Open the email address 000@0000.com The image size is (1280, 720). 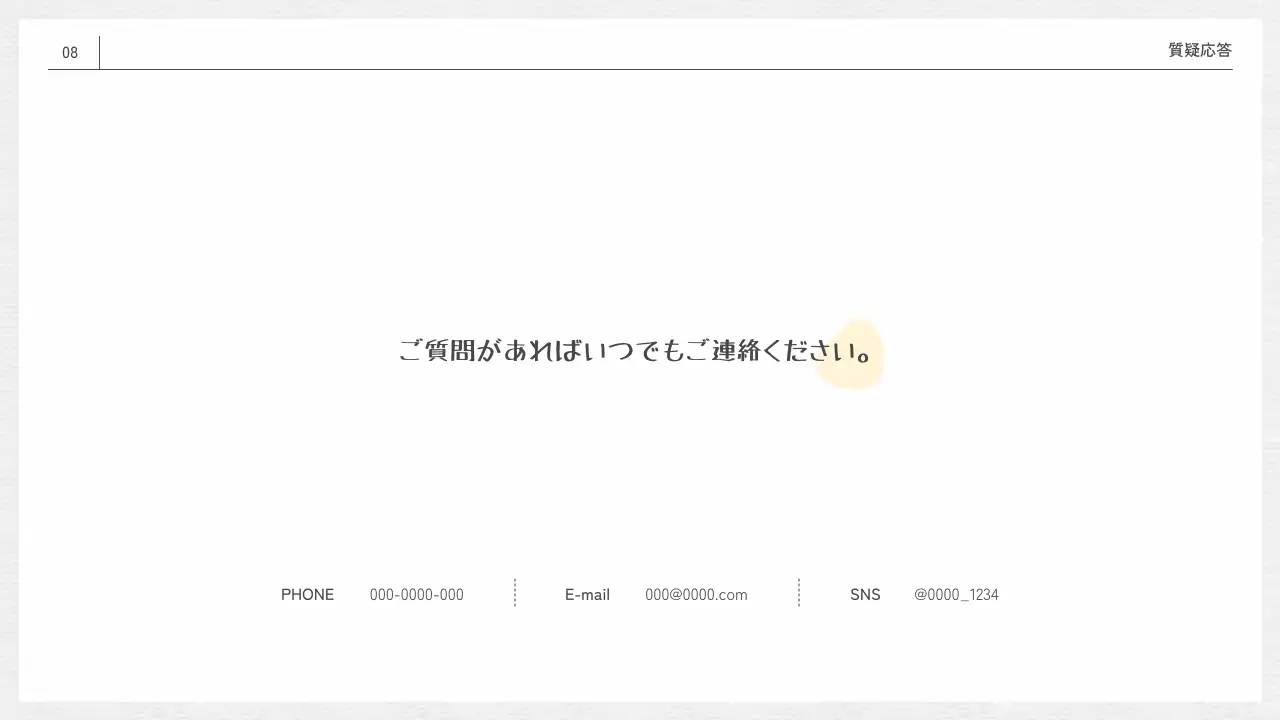point(696,594)
